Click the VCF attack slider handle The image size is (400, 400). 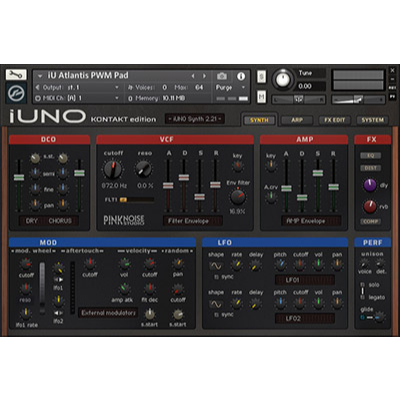(168, 185)
